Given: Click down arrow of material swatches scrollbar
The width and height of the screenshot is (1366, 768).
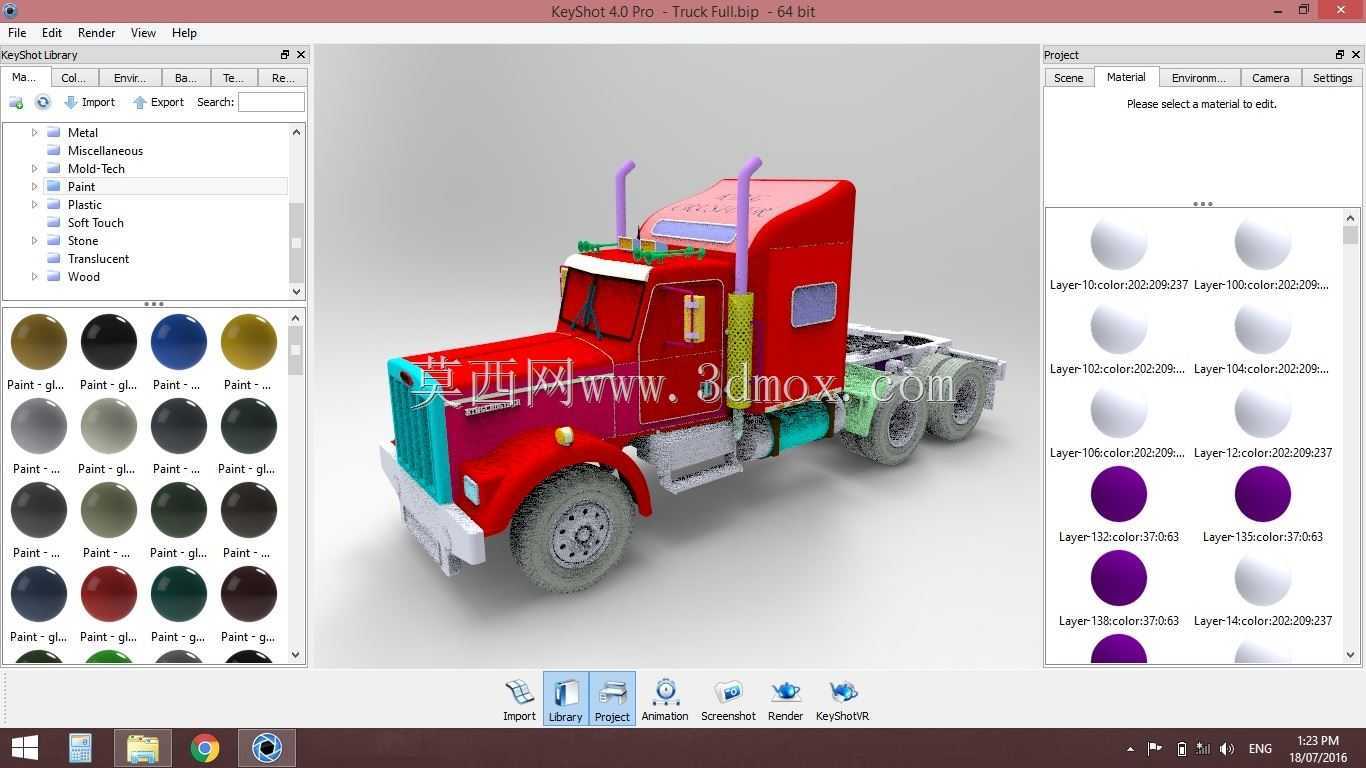Looking at the screenshot, I should 296,655.
